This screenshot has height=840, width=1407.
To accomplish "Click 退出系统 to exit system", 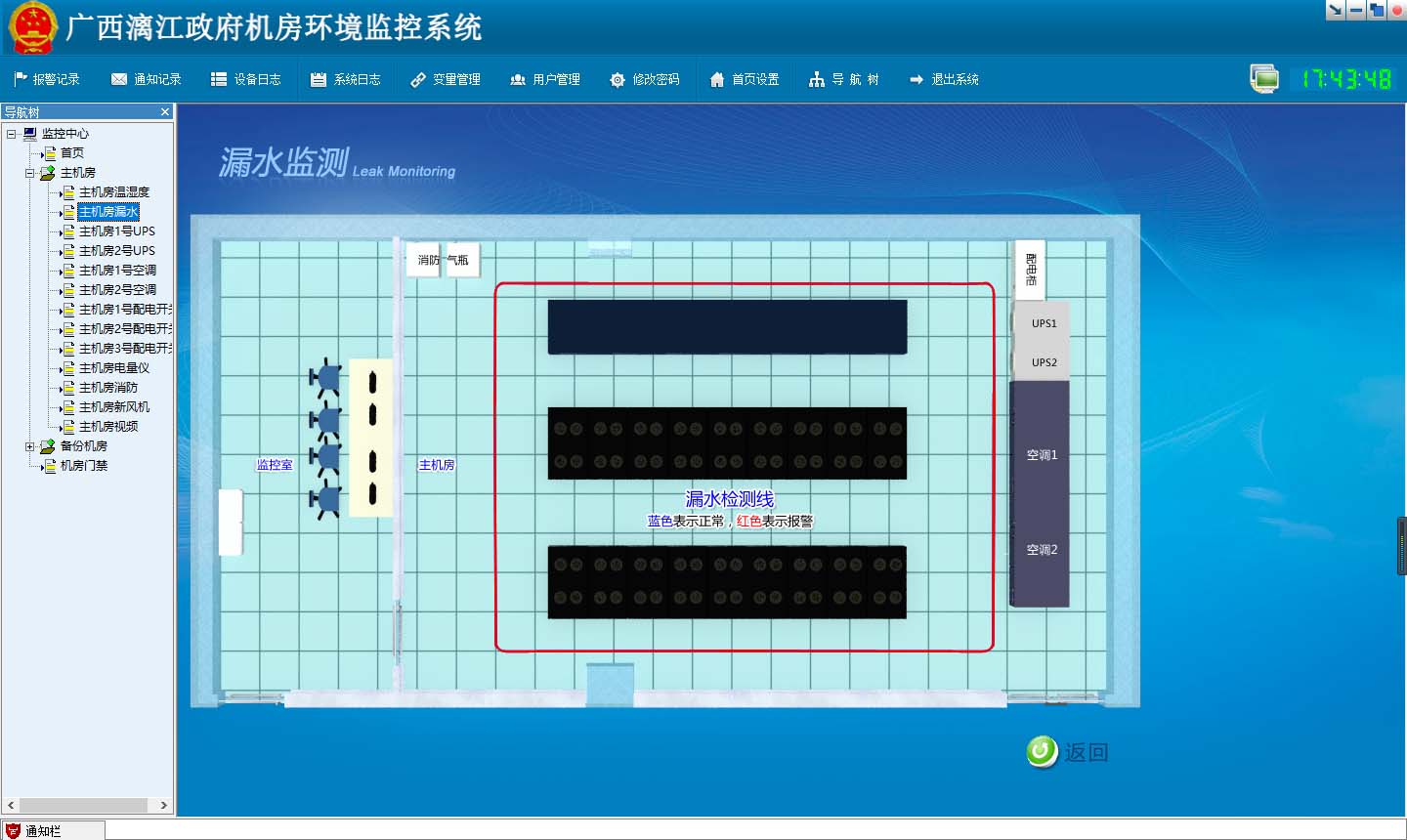I will [x=944, y=79].
